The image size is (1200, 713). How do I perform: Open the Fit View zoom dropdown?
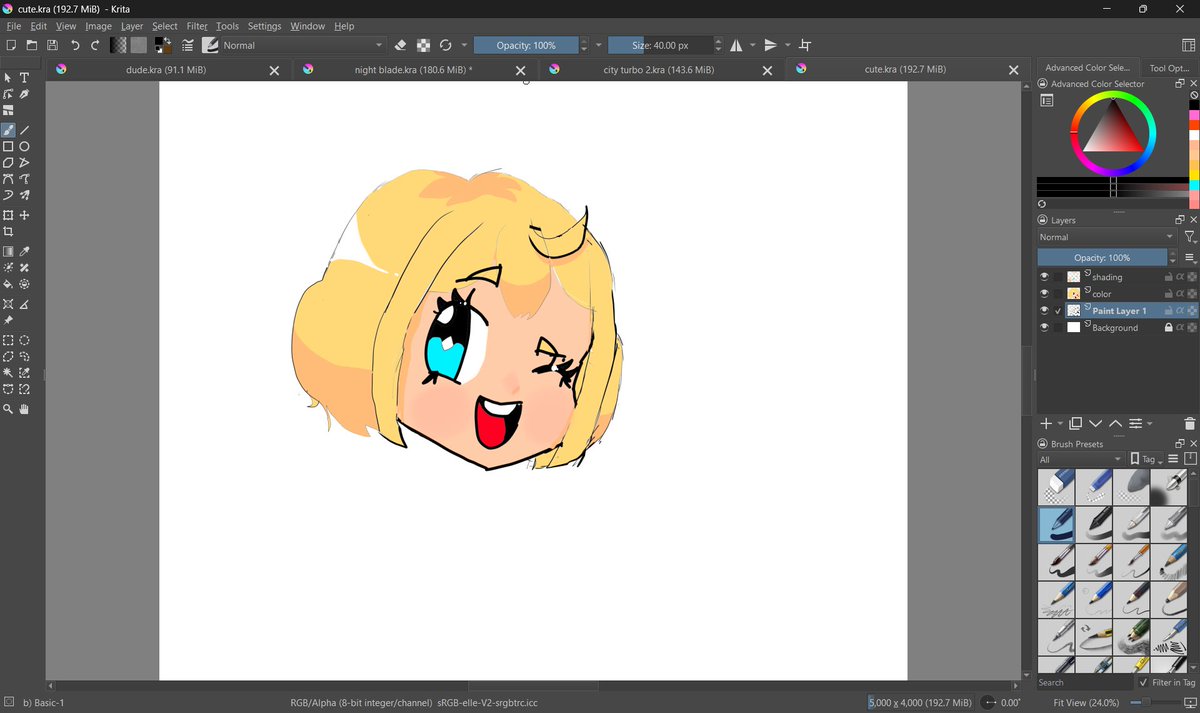(1088, 703)
